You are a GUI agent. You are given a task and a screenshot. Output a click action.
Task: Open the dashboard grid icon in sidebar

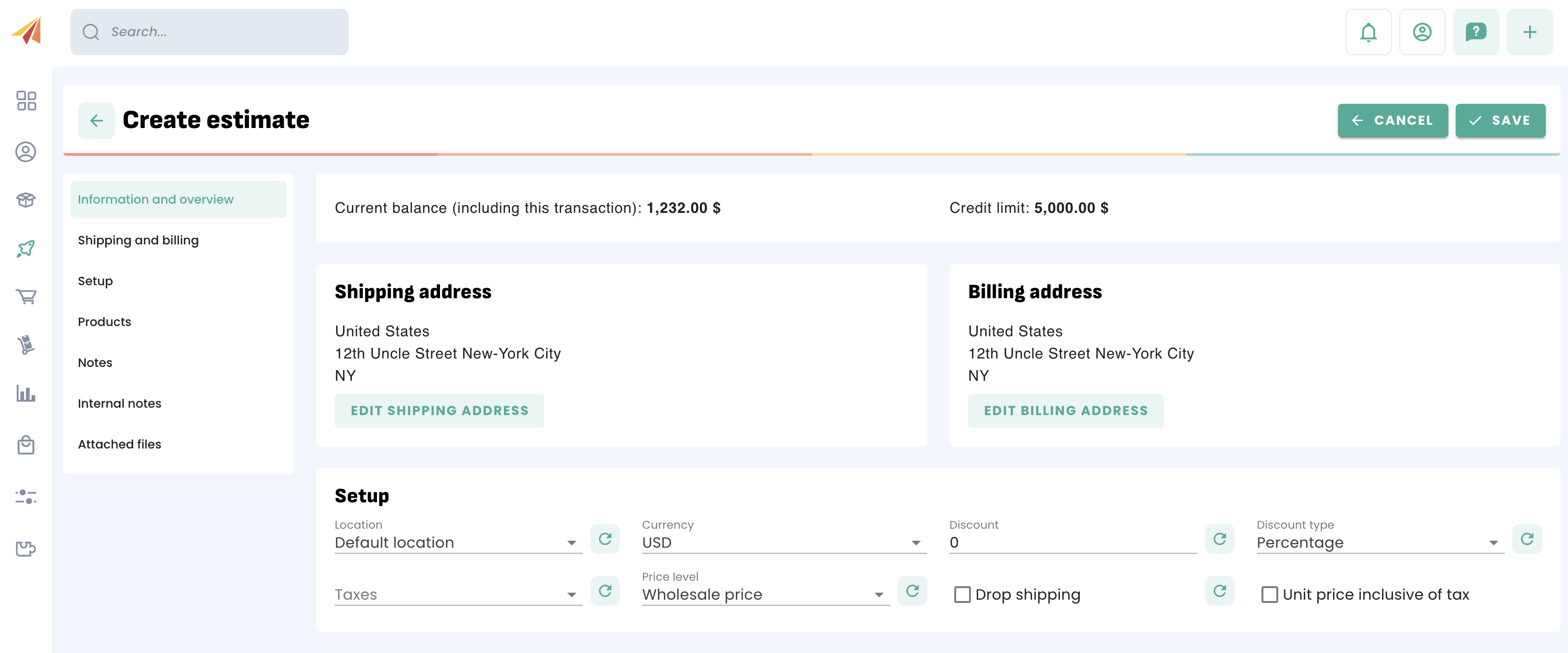26,101
